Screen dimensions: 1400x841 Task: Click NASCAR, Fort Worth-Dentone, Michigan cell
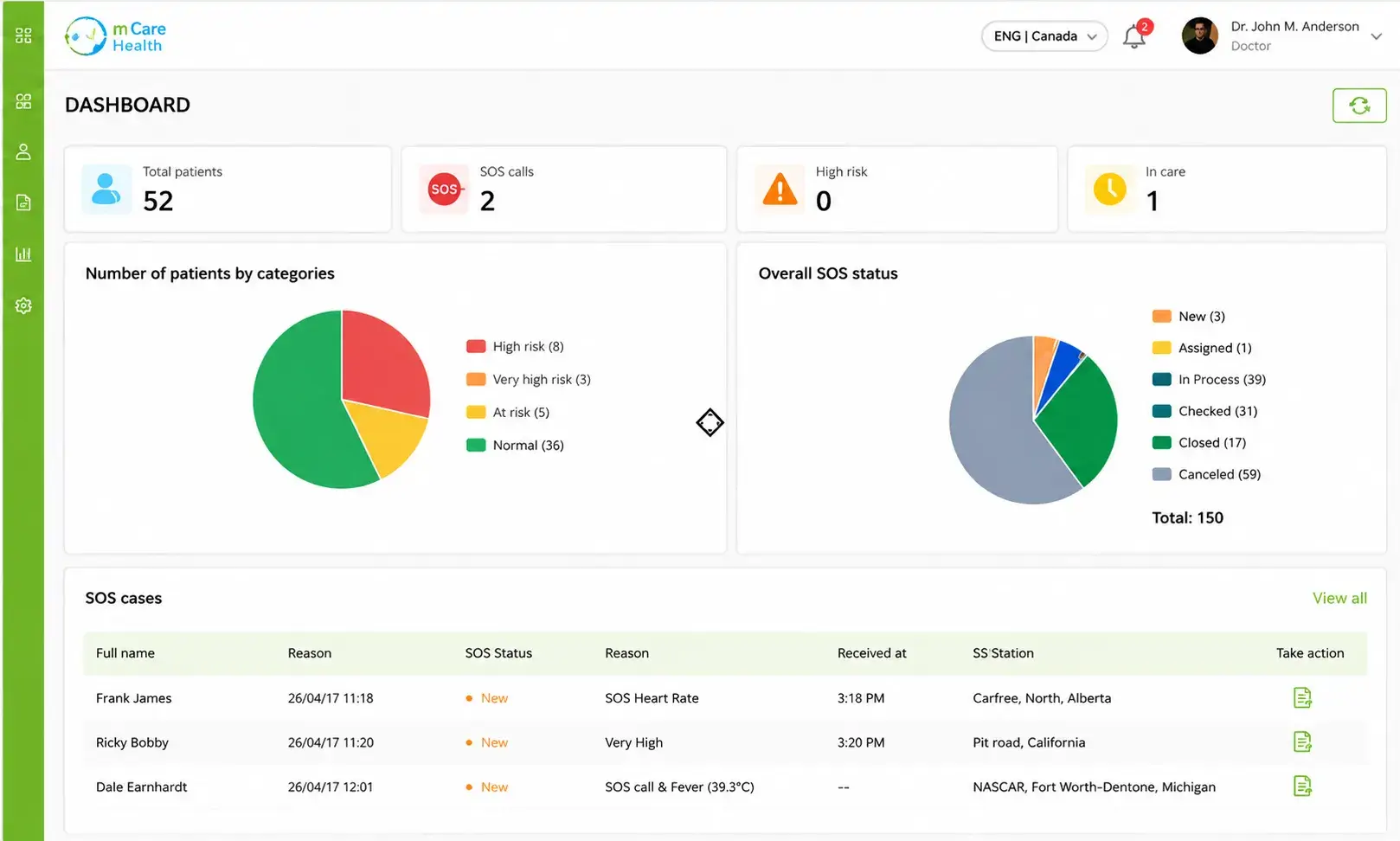tap(1094, 786)
